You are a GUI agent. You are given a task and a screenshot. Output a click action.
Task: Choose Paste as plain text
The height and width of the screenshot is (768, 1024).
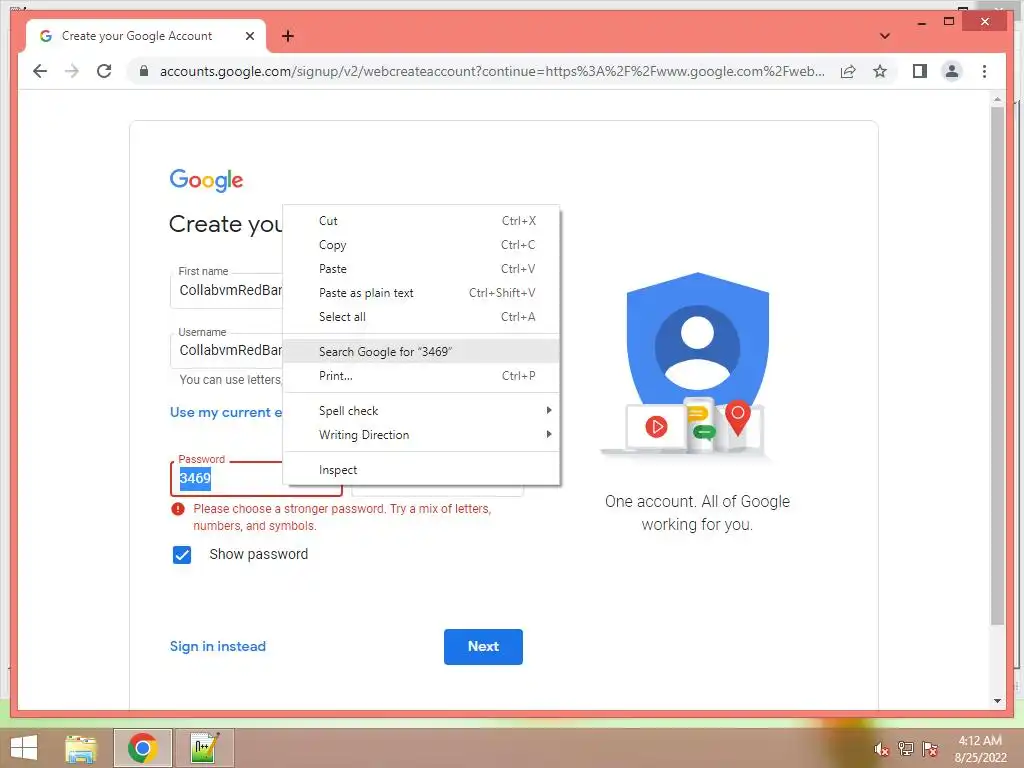tap(421, 293)
